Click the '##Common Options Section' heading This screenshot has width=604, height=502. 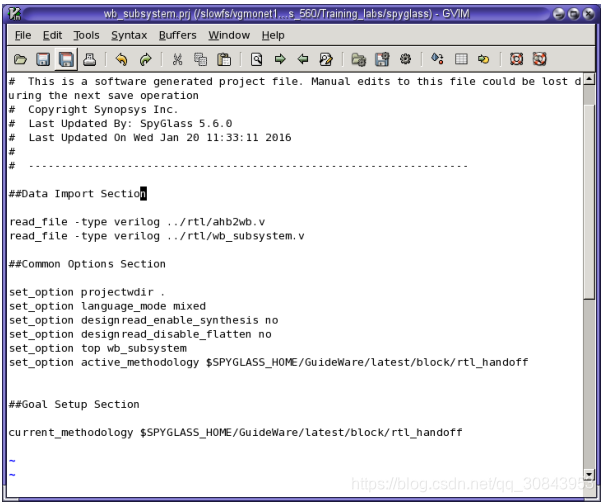(x=87, y=264)
